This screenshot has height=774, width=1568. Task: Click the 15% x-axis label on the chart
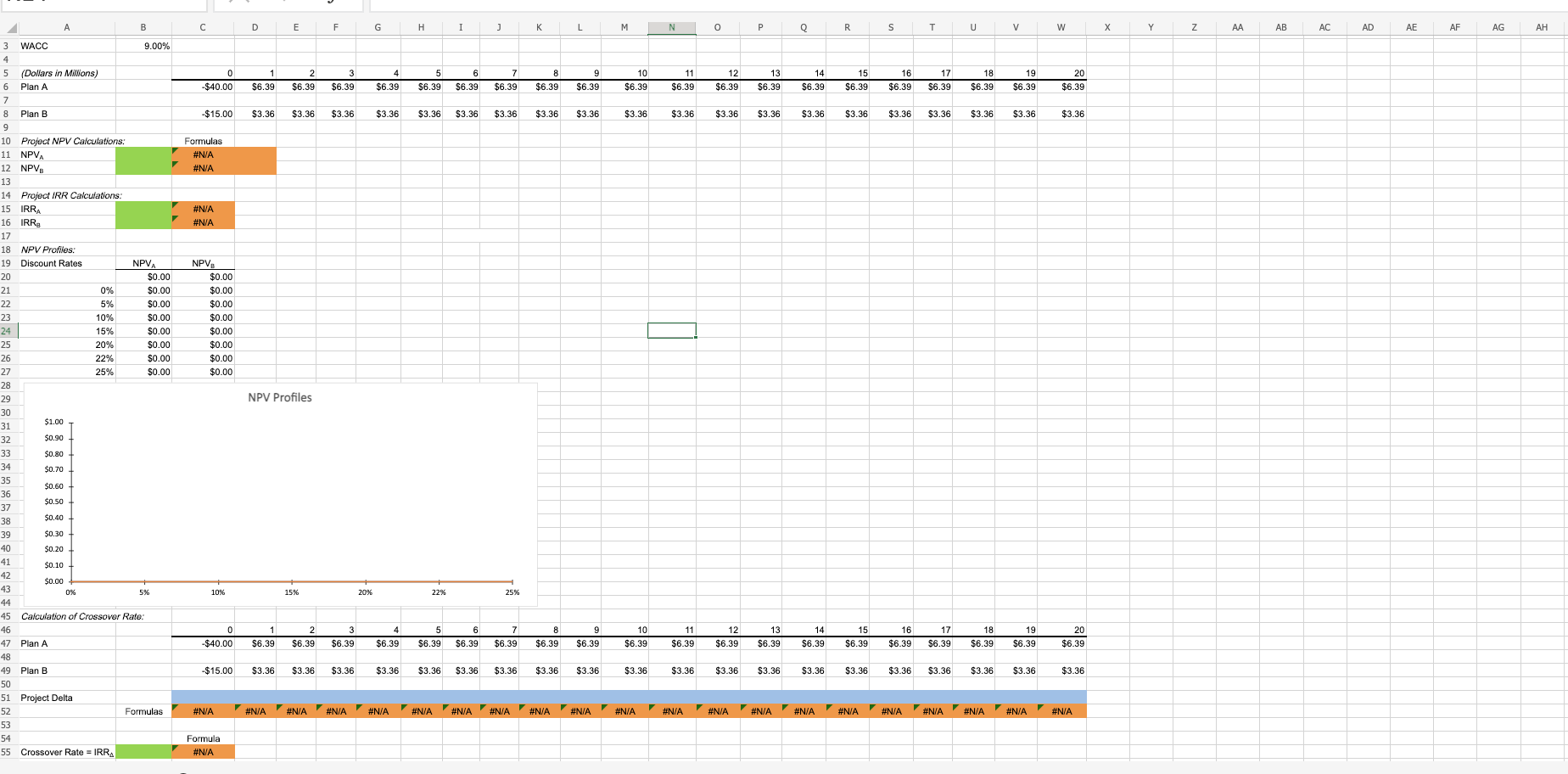pos(291,592)
